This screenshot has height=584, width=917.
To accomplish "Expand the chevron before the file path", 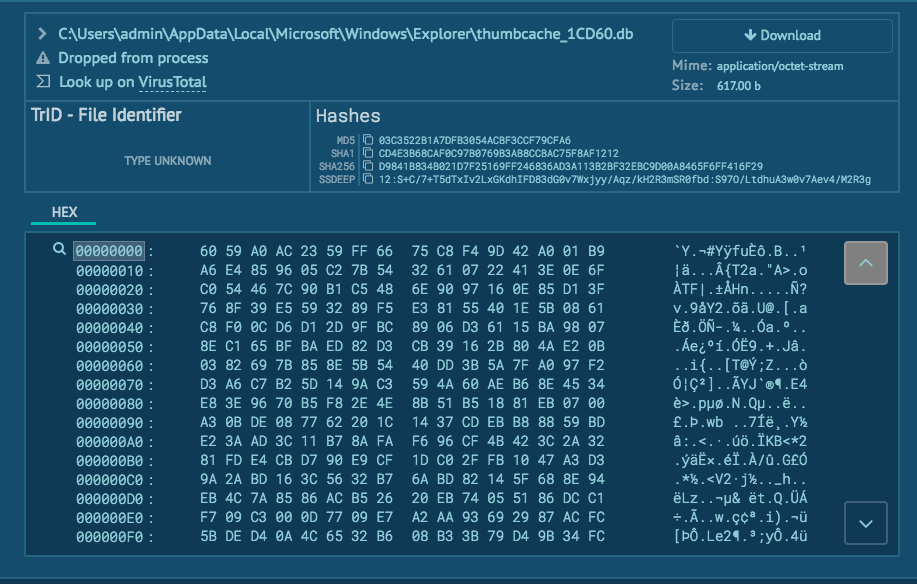I will [43, 34].
